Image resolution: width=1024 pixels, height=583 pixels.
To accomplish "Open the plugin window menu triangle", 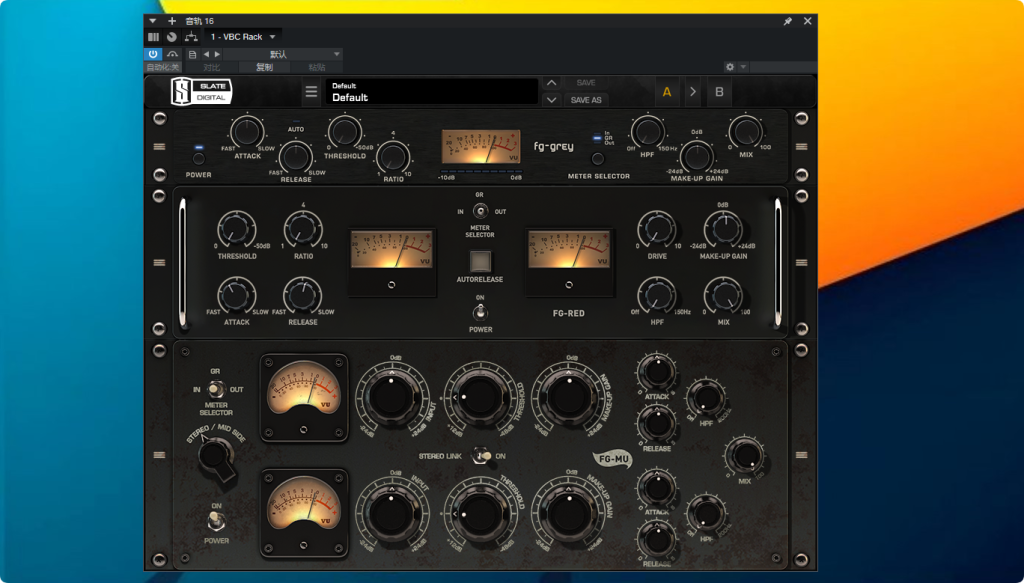I will pos(153,21).
